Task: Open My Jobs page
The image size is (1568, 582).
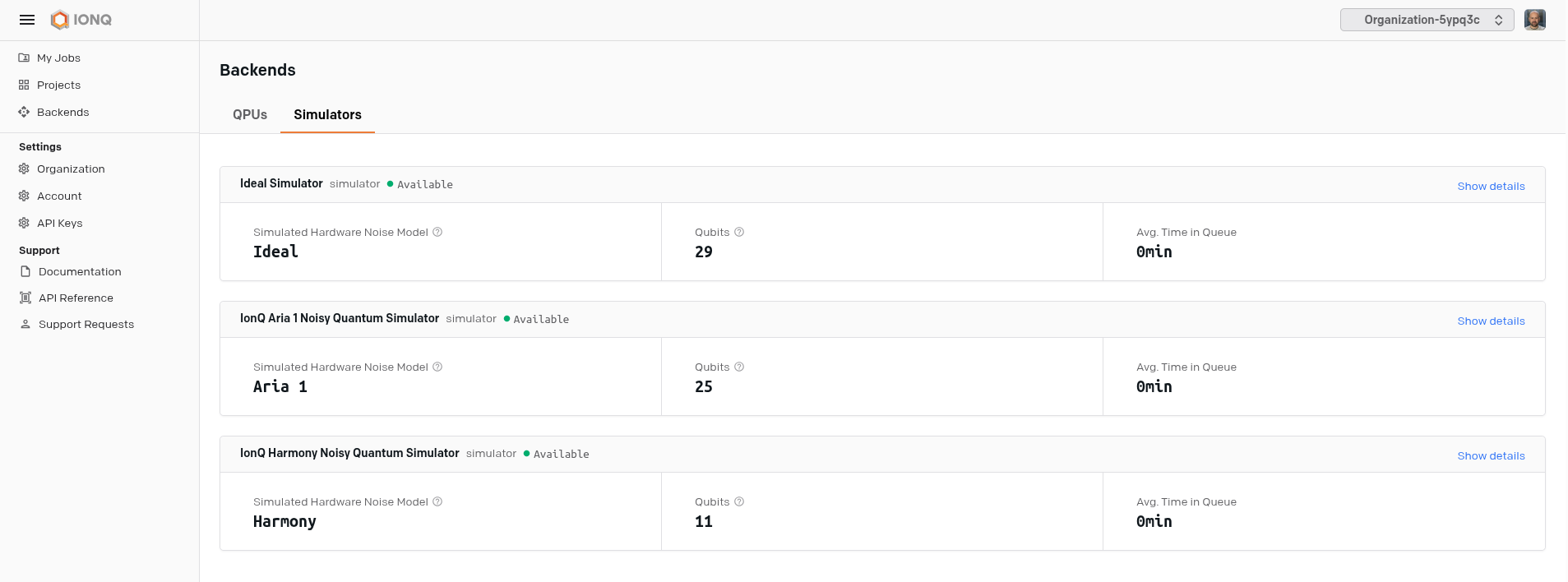Action: (58, 58)
